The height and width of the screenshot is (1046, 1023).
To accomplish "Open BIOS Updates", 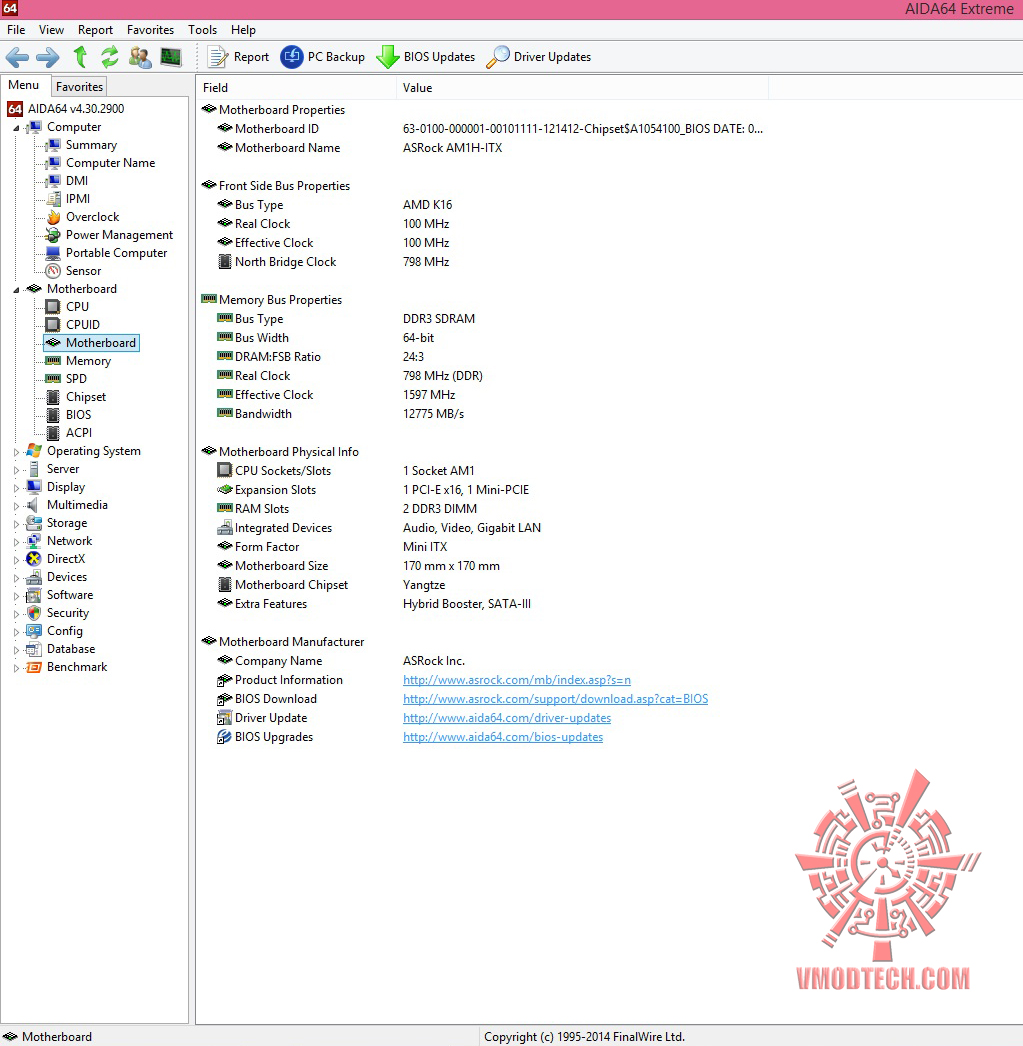I will 425,57.
